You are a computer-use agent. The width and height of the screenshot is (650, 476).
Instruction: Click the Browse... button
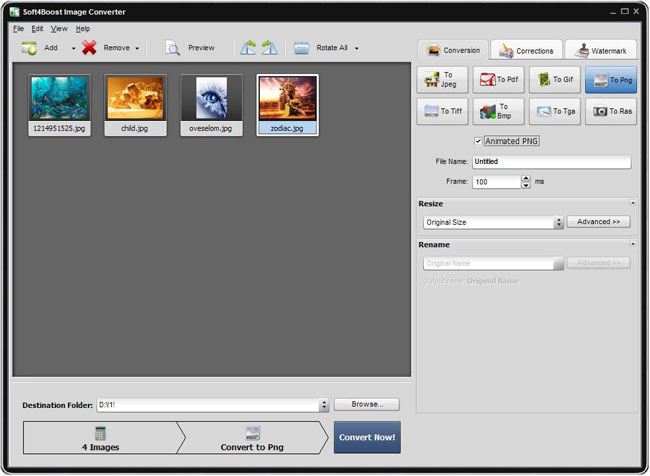367,404
